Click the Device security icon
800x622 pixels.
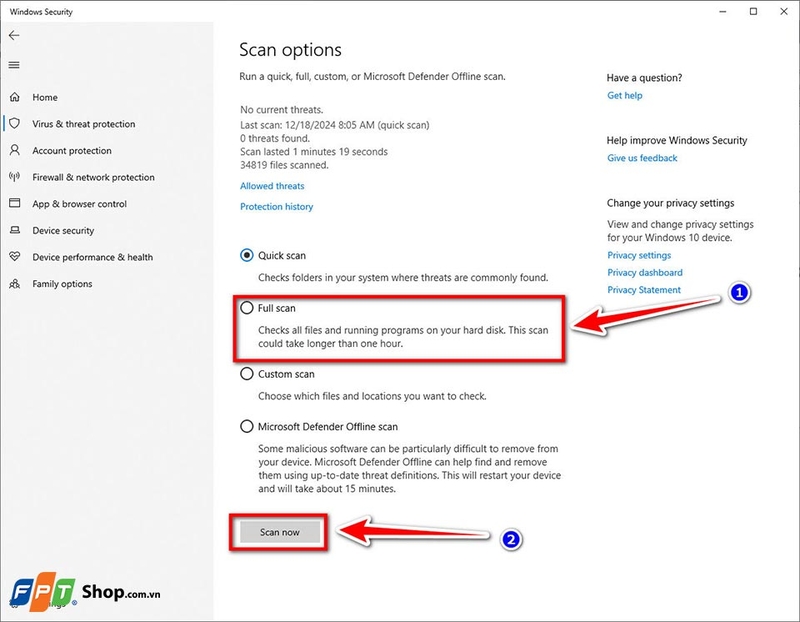(14, 230)
